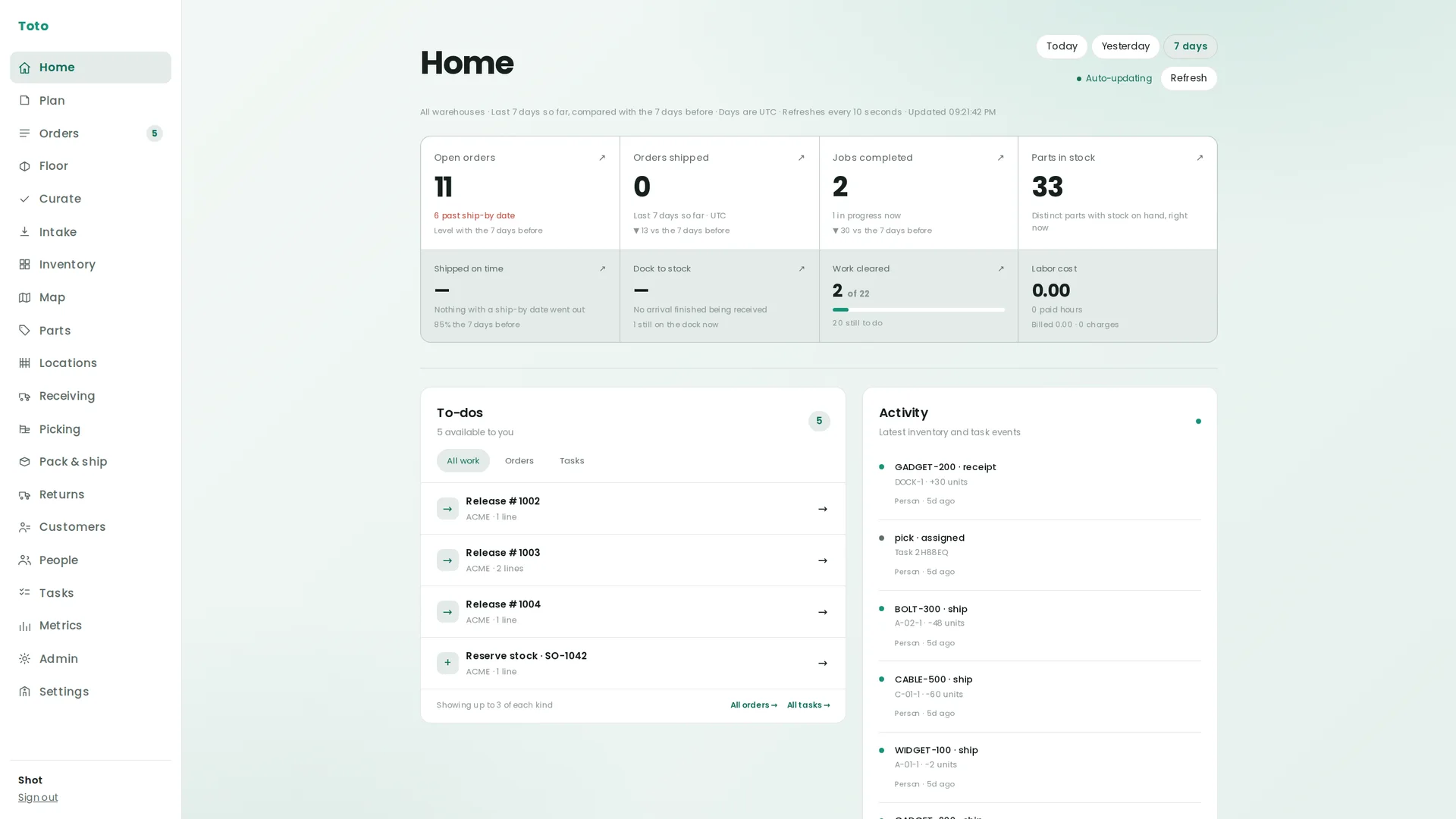
Task: Click the To-dos count badge 5
Action: pos(819,421)
